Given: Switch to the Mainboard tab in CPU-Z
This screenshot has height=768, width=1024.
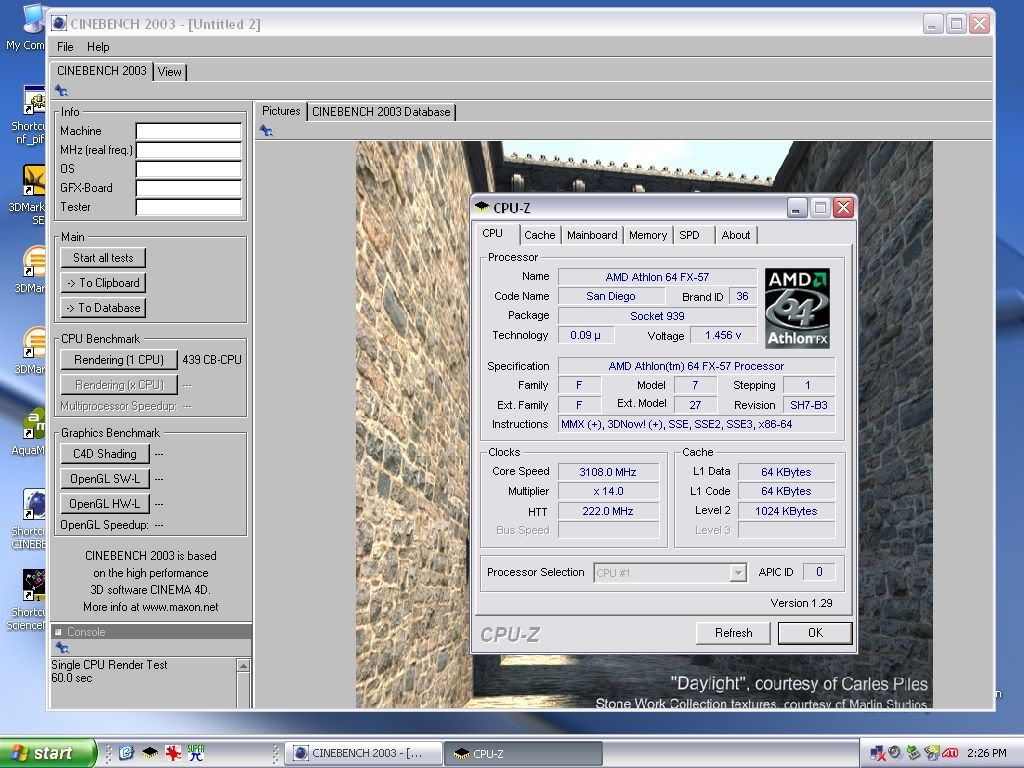Looking at the screenshot, I should pyautogui.click(x=591, y=235).
